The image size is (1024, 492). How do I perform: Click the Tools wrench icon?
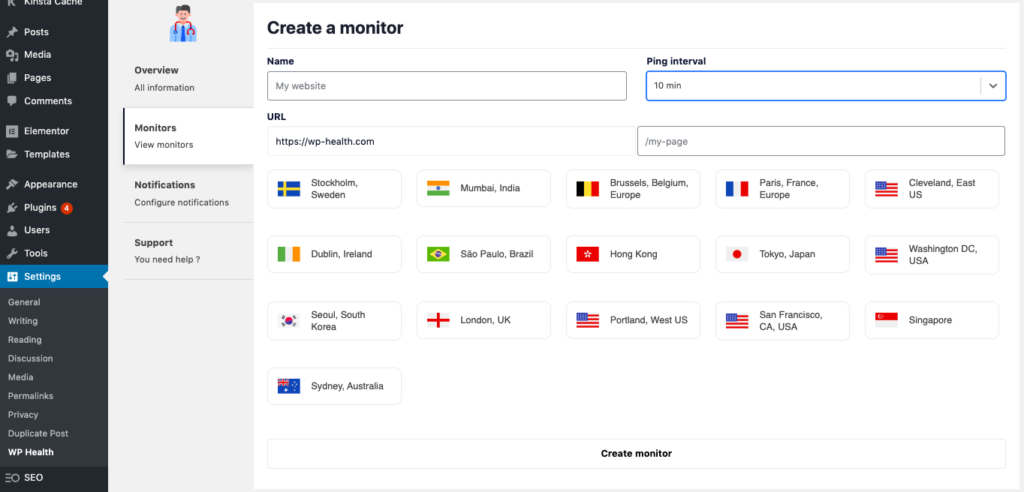click(12, 254)
